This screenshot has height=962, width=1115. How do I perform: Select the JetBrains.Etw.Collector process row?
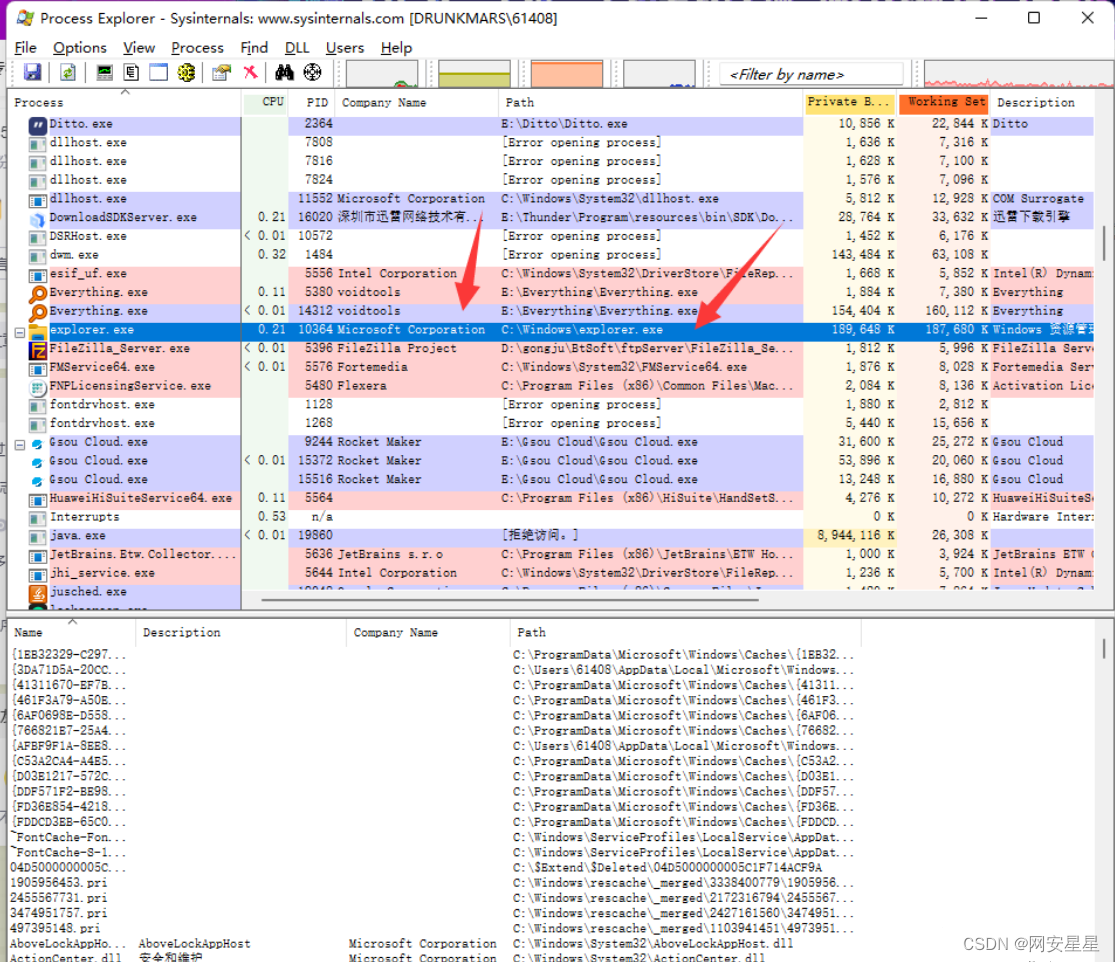click(550, 554)
